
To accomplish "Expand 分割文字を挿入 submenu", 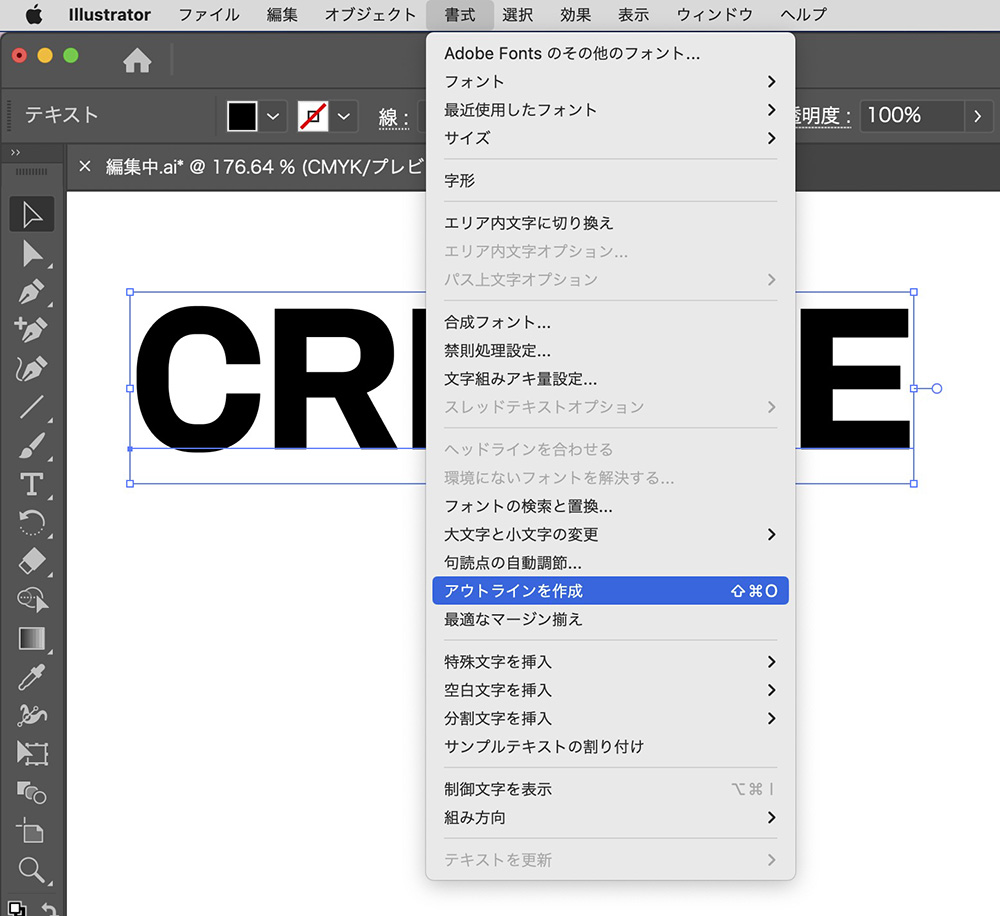I will (x=610, y=718).
